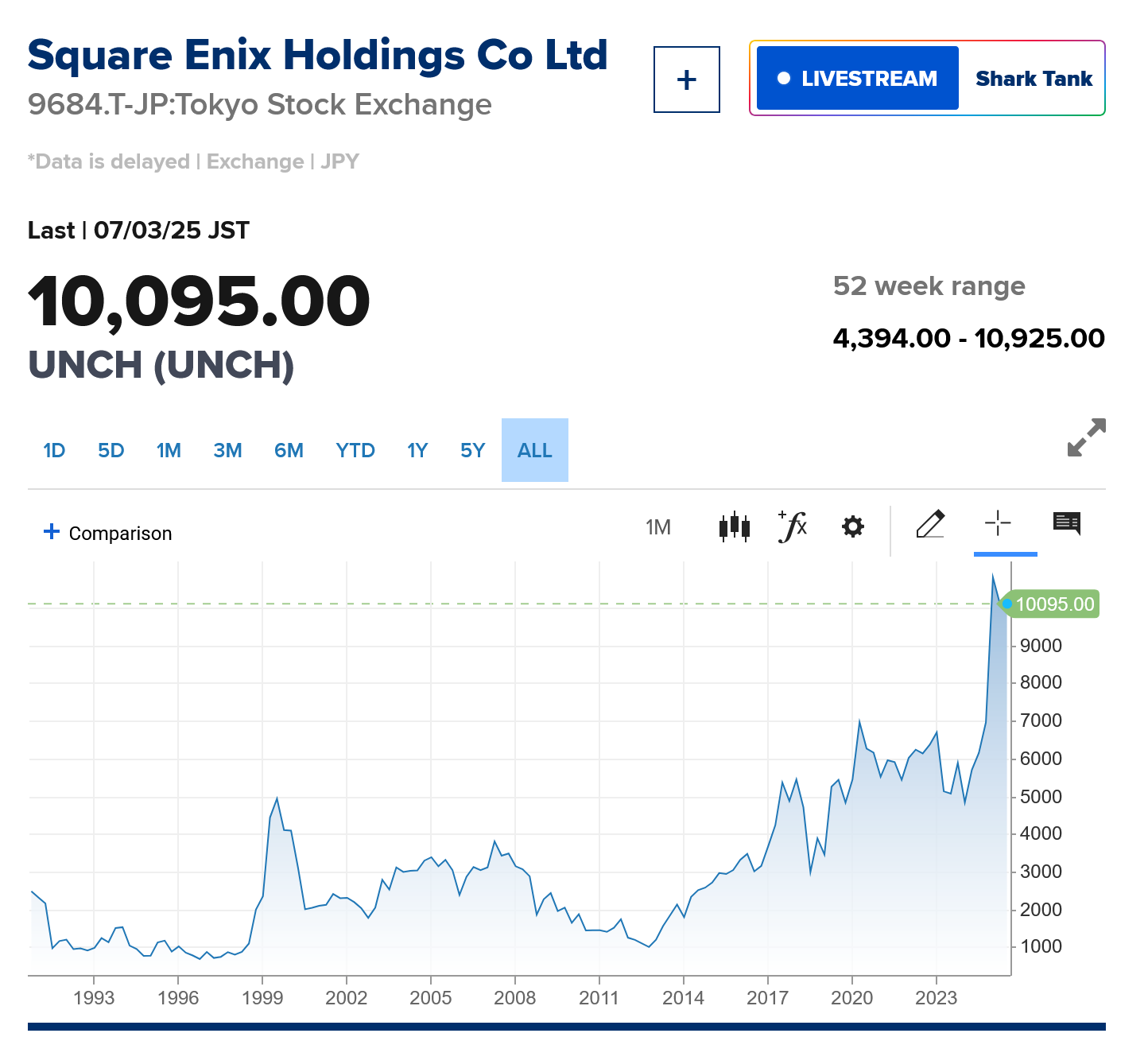Click the Square Enix Holdings Co Ltd title
This screenshot has height=1037, width=1148.
tap(318, 55)
